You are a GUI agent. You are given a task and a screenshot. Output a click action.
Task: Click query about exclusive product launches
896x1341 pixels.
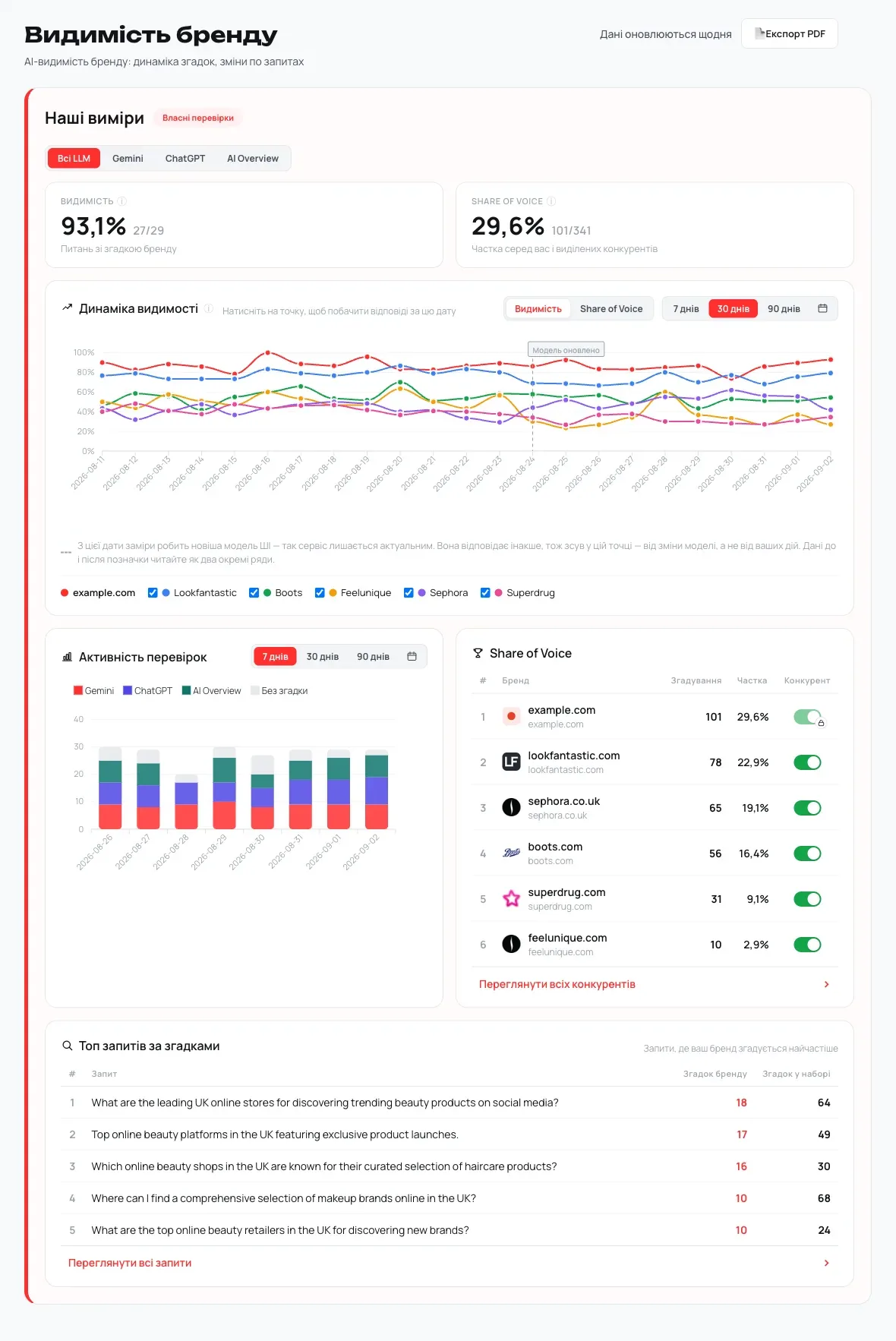275,1134
